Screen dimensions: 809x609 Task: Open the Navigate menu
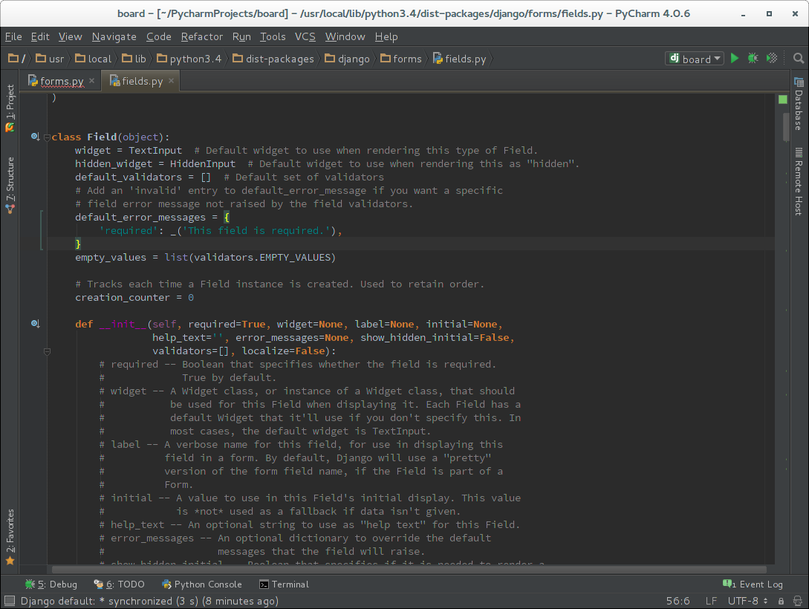[114, 37]
